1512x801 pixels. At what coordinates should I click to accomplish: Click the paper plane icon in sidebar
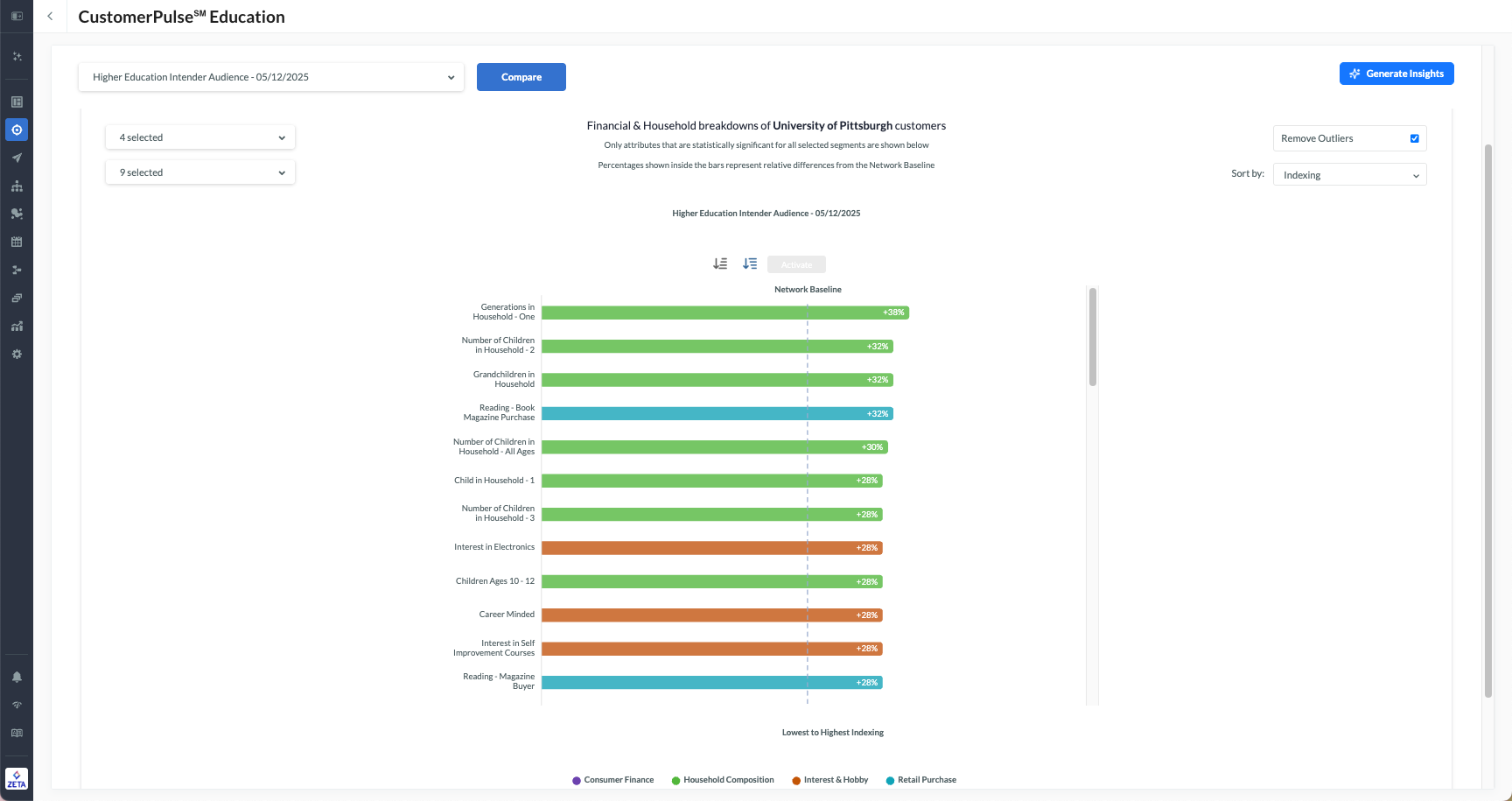pos(17,158)
